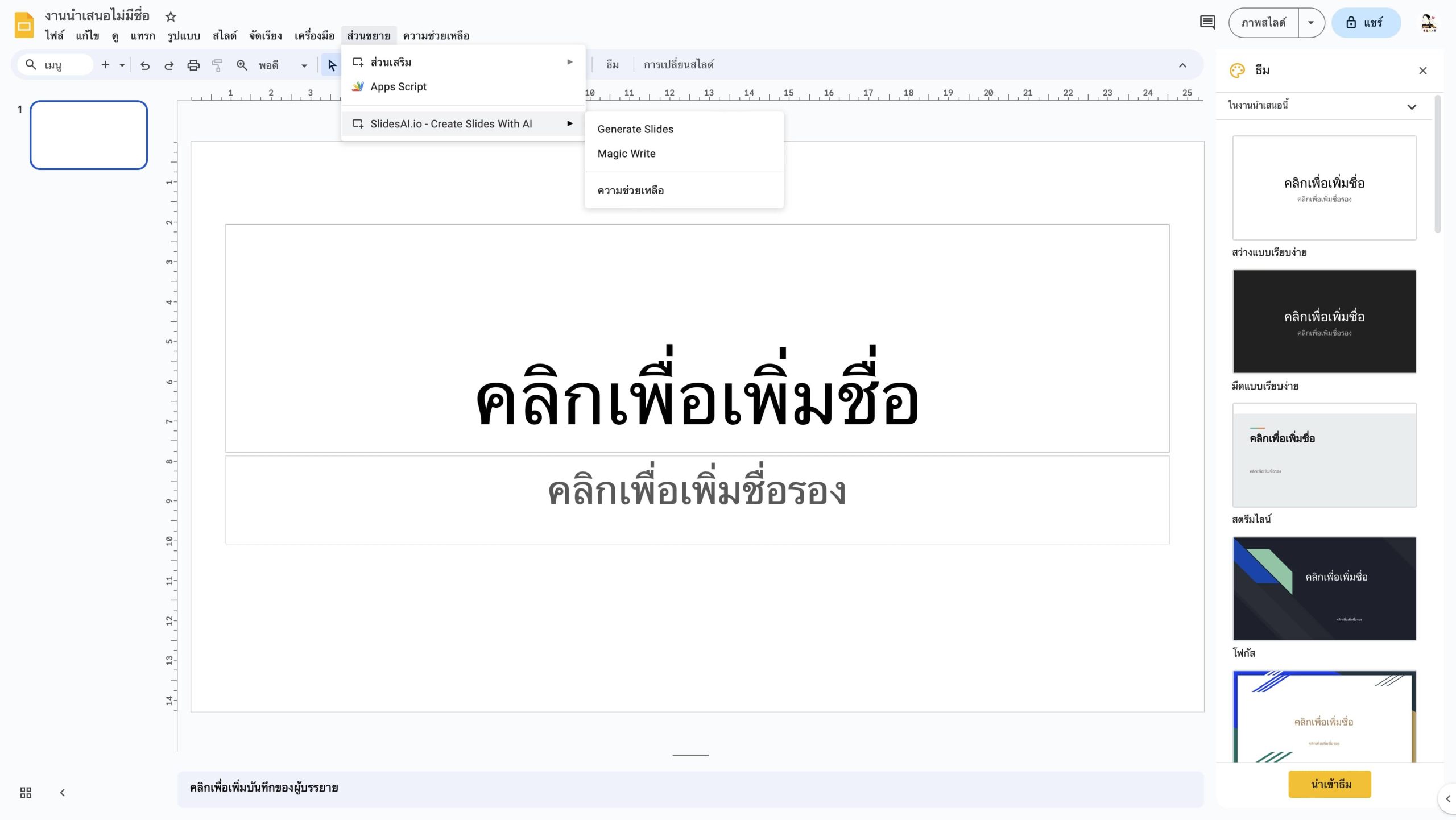This screenshot has height=820, width=1456.
Task: Open the new slide layout dropdown arrow
Action: [122, 65]
